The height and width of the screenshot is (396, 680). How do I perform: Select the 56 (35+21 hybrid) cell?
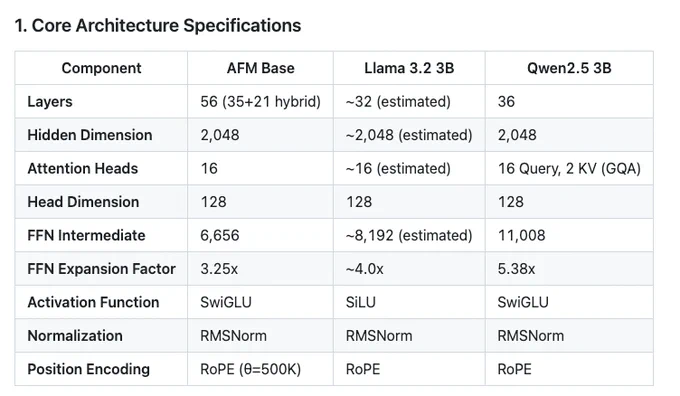tap(260, 101)
